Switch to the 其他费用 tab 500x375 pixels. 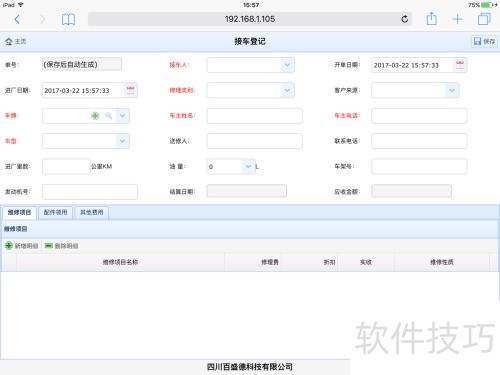pos(92,212)
